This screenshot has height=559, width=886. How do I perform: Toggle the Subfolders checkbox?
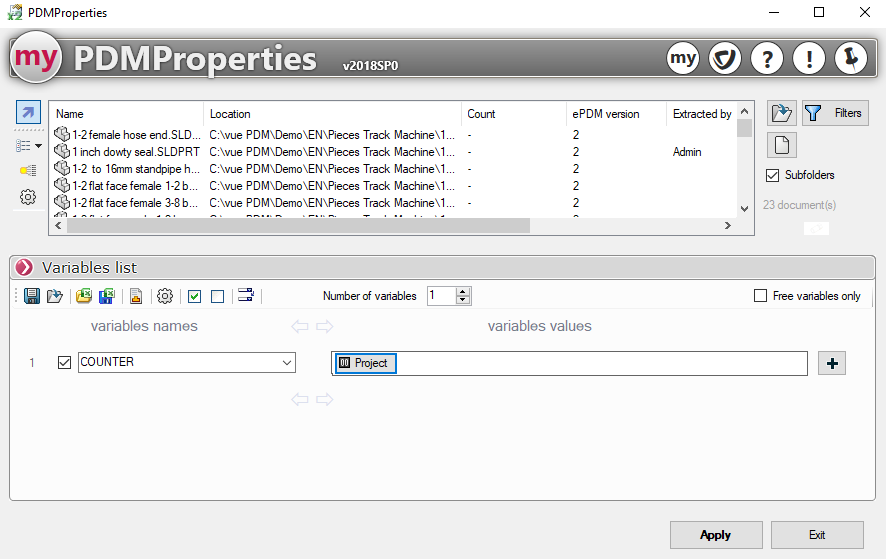coord(772,175)
